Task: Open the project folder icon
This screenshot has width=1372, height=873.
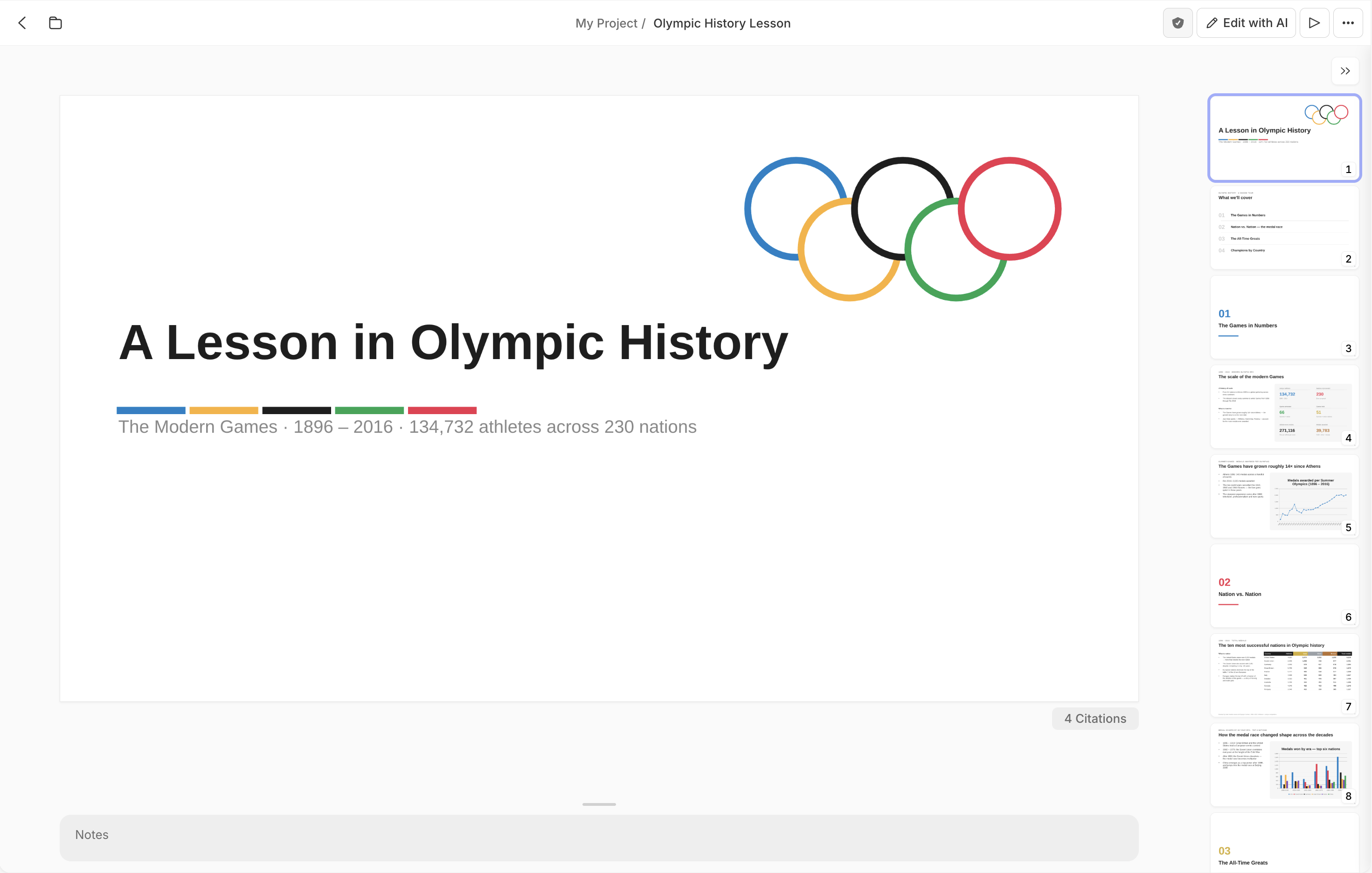Action: pos(55,23)
